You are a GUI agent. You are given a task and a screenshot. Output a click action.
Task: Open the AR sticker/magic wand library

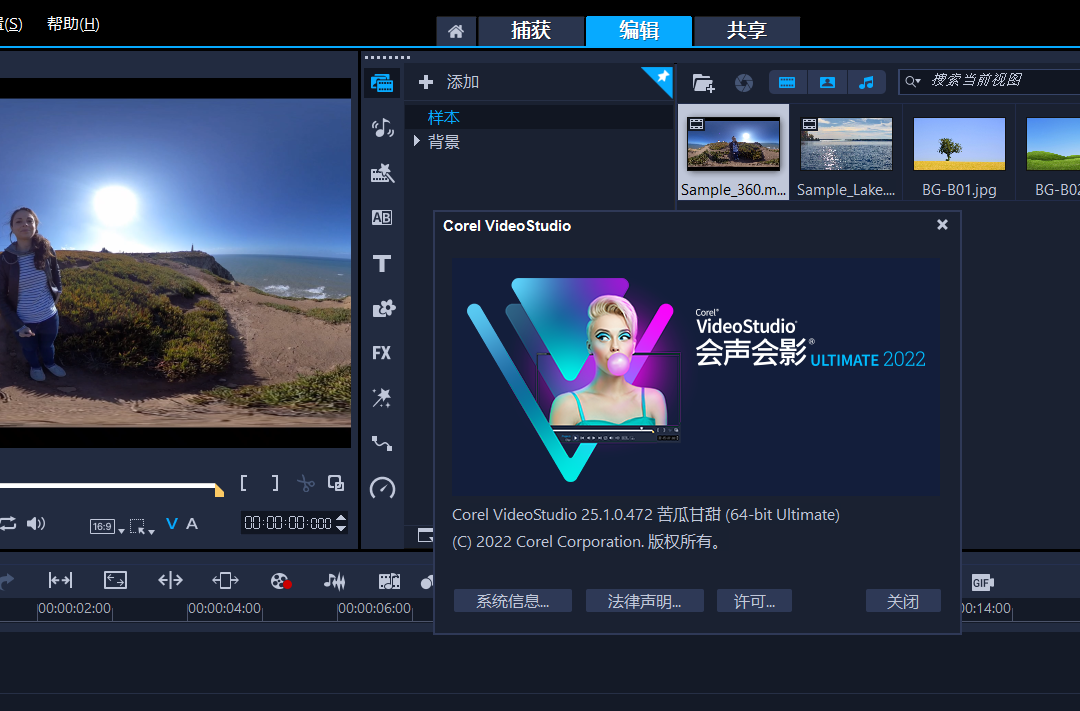(382, 398)
